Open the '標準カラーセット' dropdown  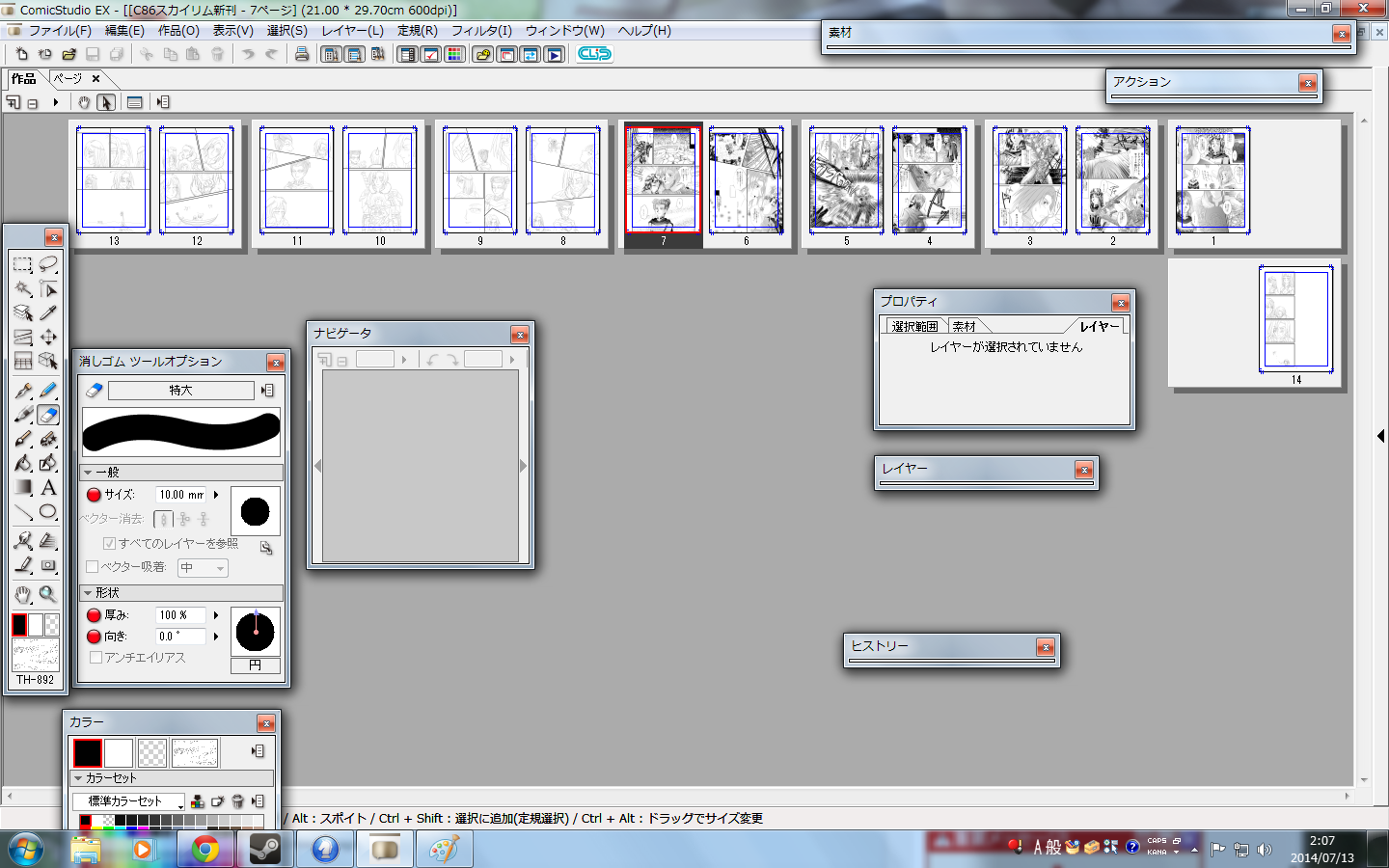128,801
